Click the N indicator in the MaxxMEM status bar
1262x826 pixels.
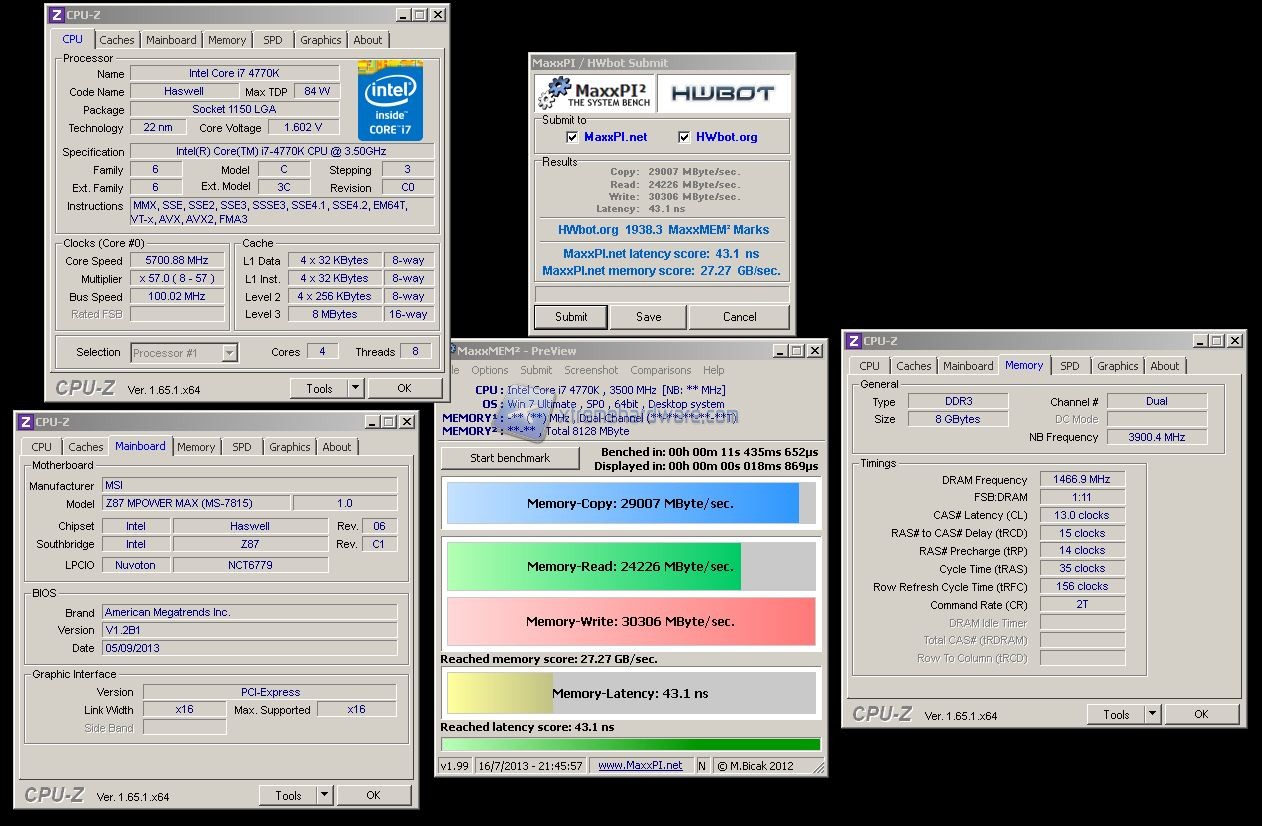point(702,766)
